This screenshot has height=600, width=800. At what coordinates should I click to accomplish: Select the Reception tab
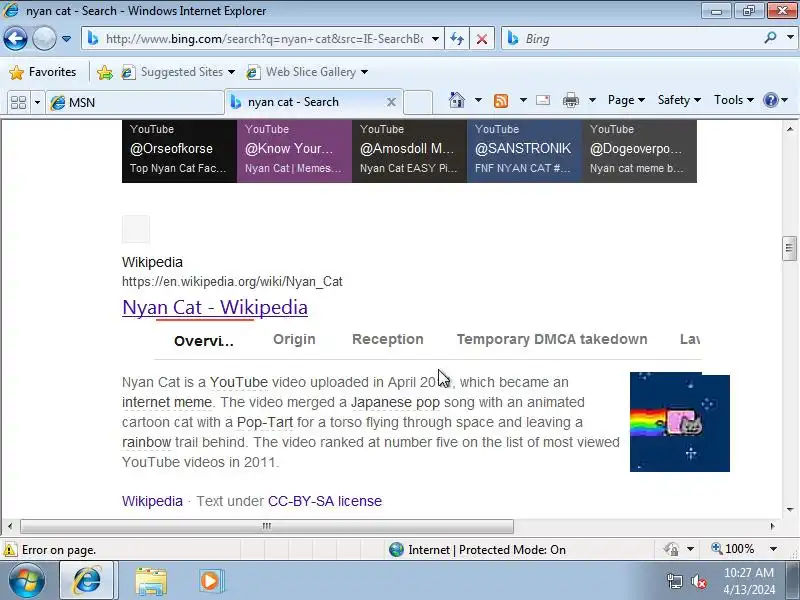point(388,339)
